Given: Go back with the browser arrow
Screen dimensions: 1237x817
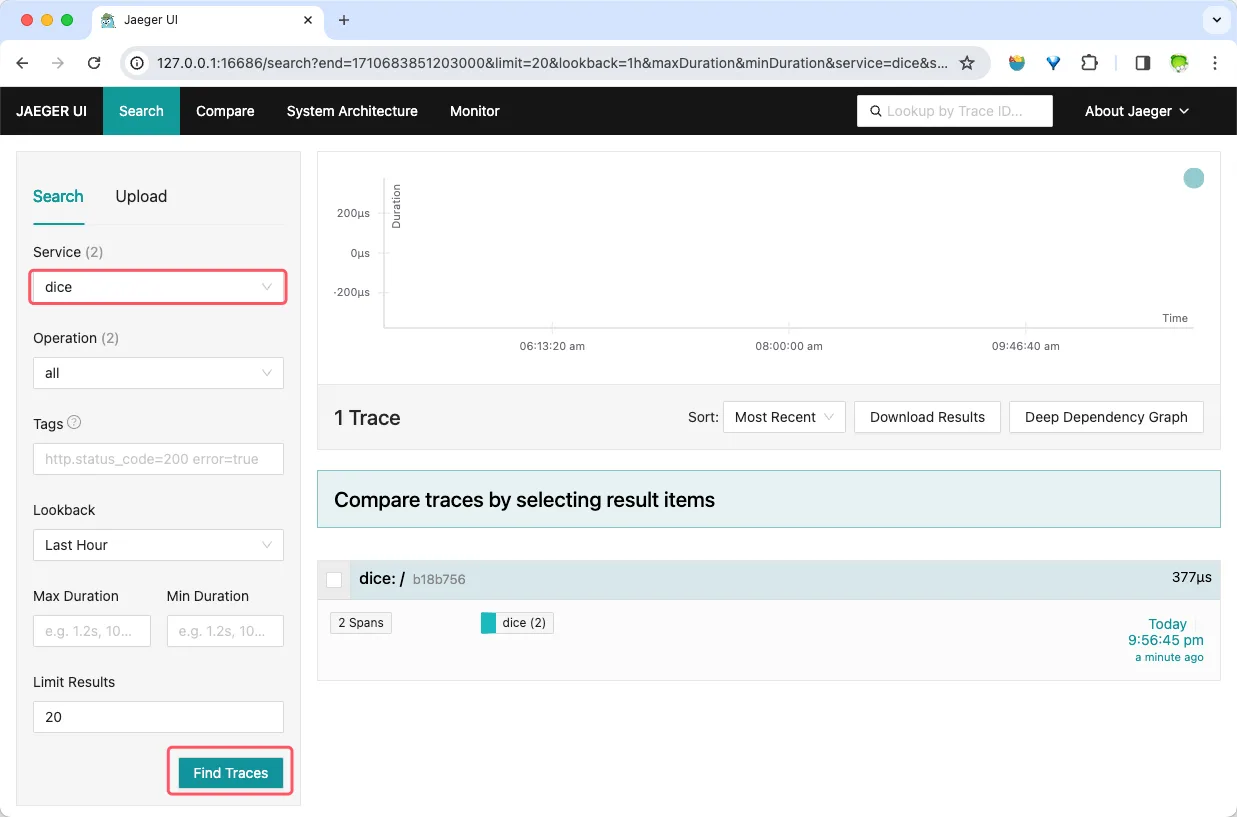Looking at the screenshot, I should coord(23,63).
